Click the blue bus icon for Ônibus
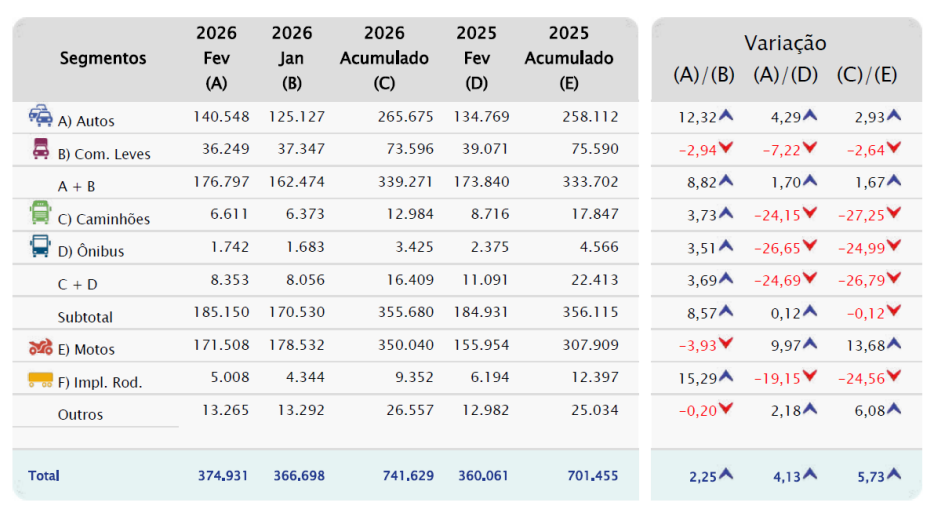This screenshot has height=511, width=932. click(41, 247)
